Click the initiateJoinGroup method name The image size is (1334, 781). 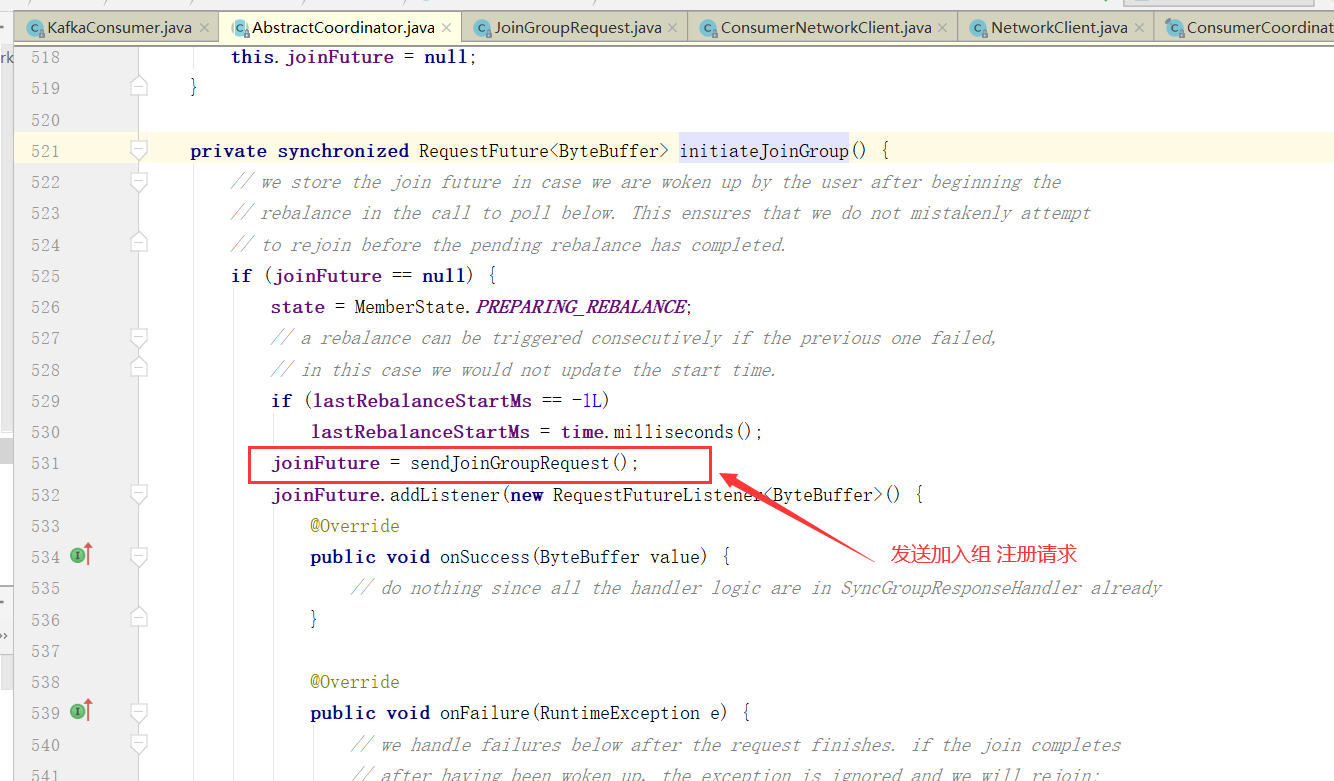(x=764, y=151)
